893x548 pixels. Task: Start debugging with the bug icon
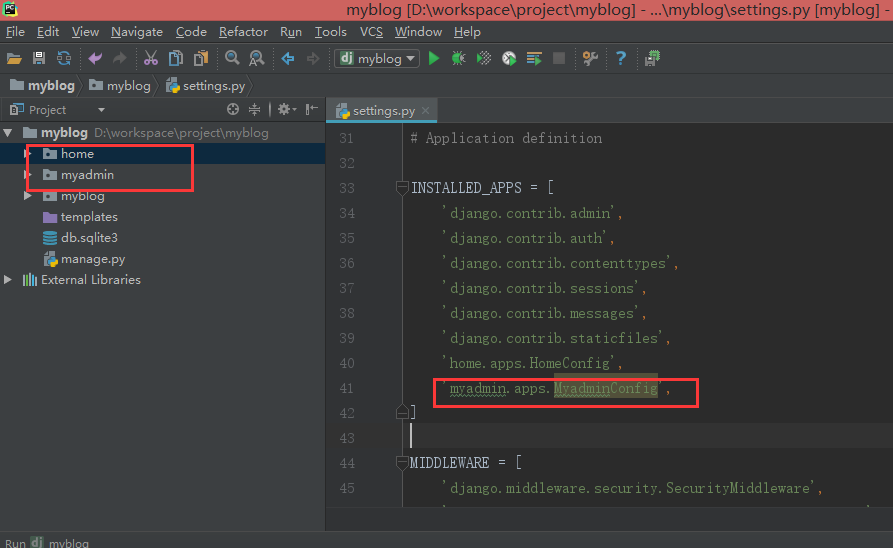458,58
